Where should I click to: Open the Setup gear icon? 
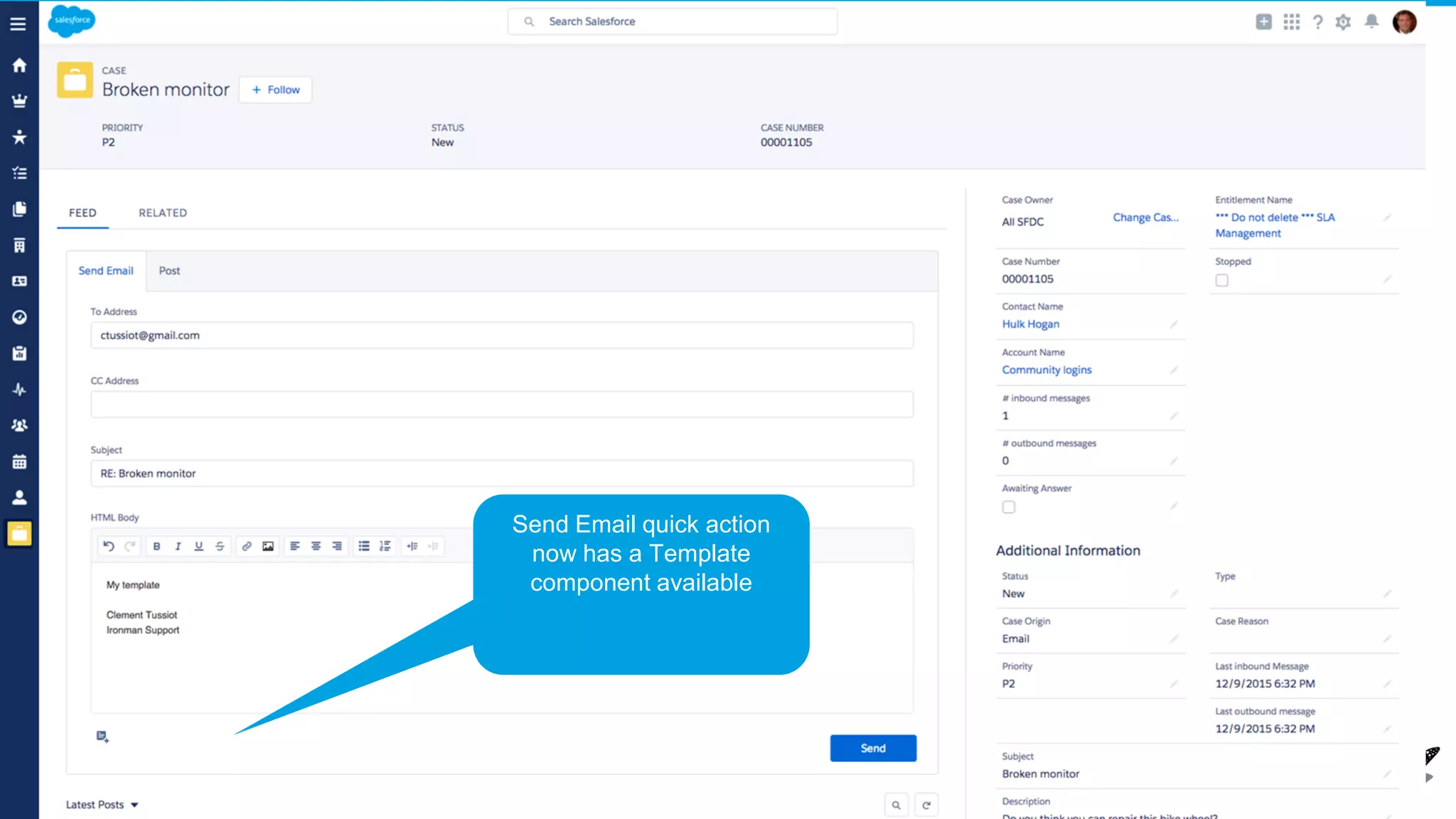coord(1343,22)
